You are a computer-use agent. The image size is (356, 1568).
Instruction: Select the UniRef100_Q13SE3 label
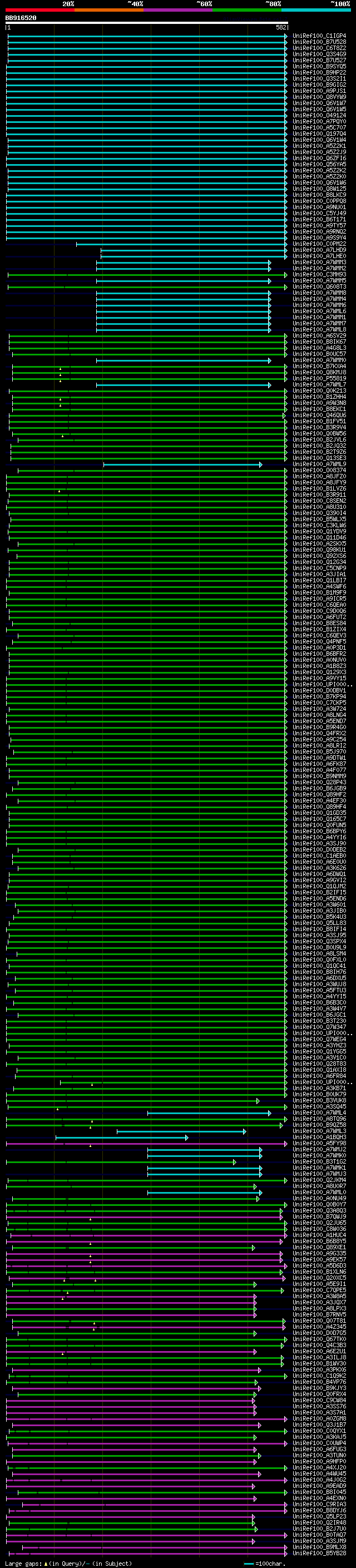(319, 458)
